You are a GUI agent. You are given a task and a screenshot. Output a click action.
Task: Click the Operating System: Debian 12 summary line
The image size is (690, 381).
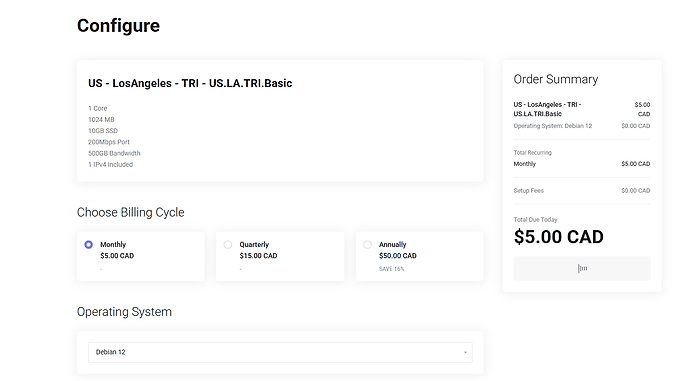pyautogui.click(x=553, y=126)
